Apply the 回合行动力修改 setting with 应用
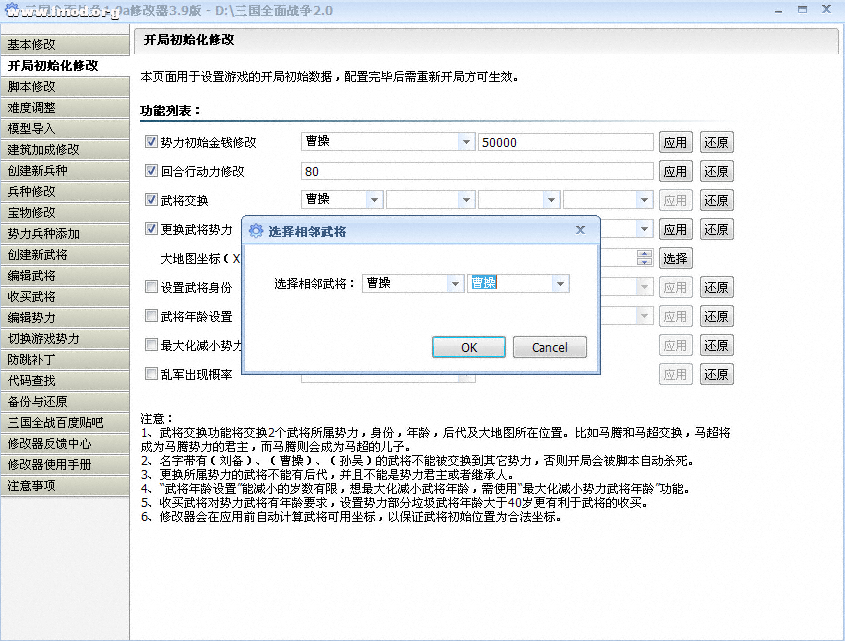Screen dimensions: 845x641 pyautogui.click(x=675, y=171)
